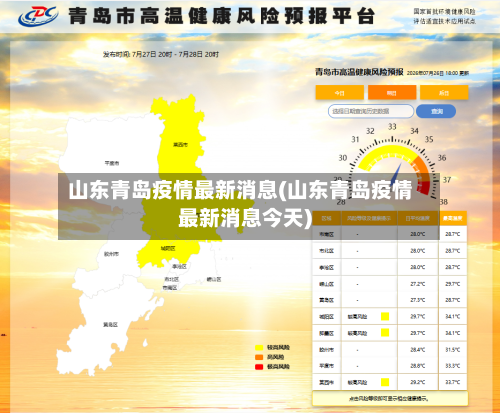Click the red 极高风险 legend swatch

pos(259,367)
